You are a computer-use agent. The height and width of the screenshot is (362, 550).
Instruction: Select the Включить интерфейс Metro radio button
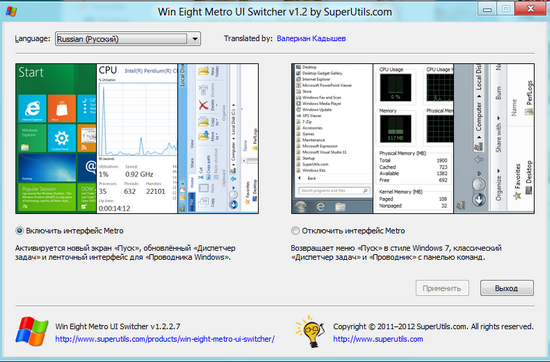tap(19, 231)
